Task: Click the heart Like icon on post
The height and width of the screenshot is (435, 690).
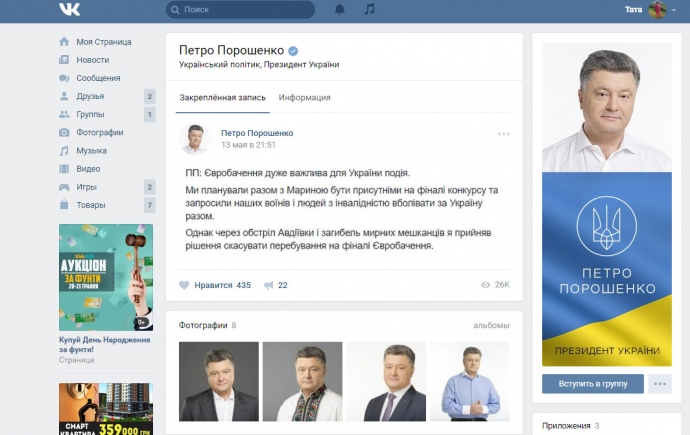Action: coord(184,285)
